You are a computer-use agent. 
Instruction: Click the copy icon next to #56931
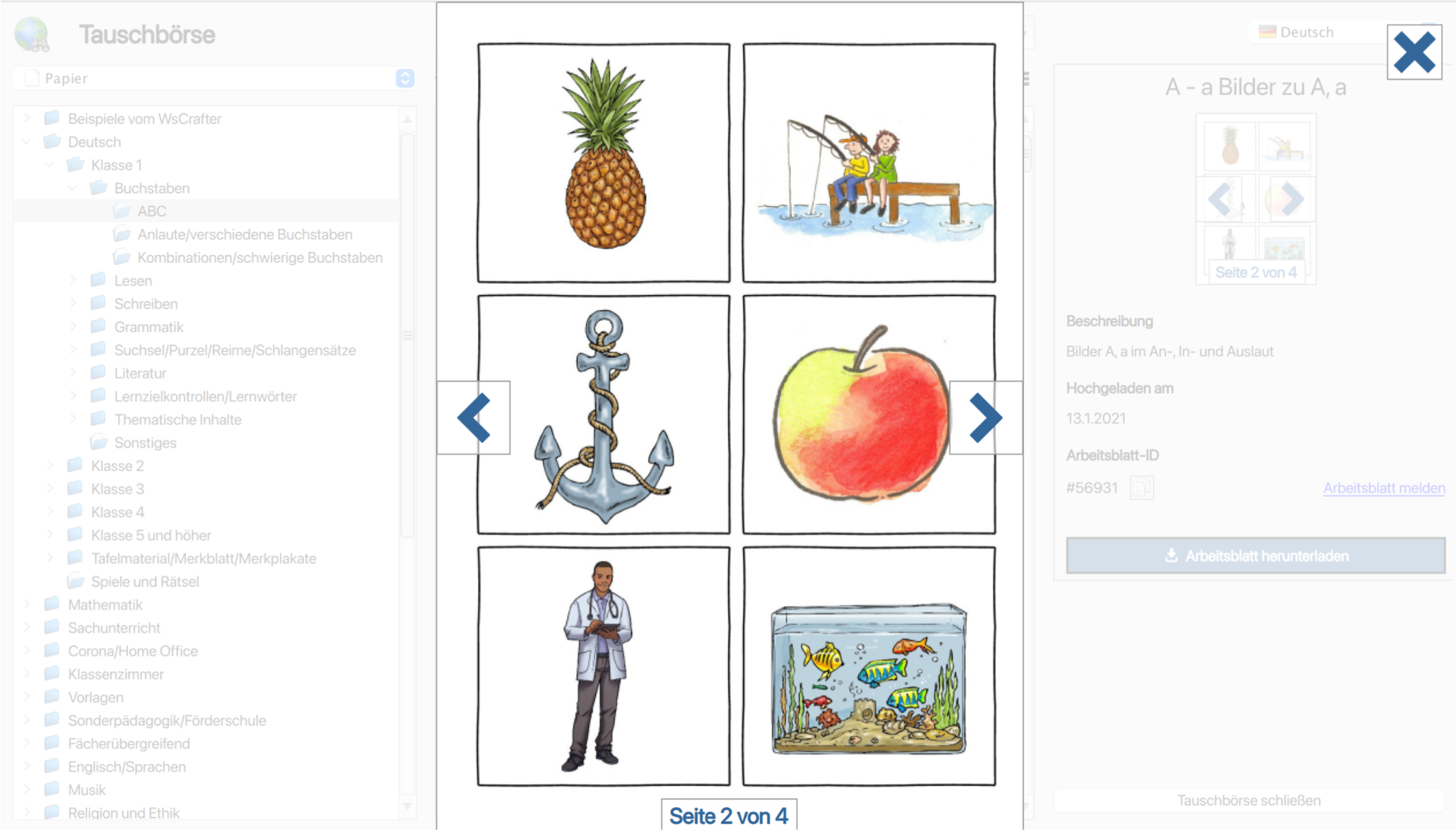coord(1142,488)
